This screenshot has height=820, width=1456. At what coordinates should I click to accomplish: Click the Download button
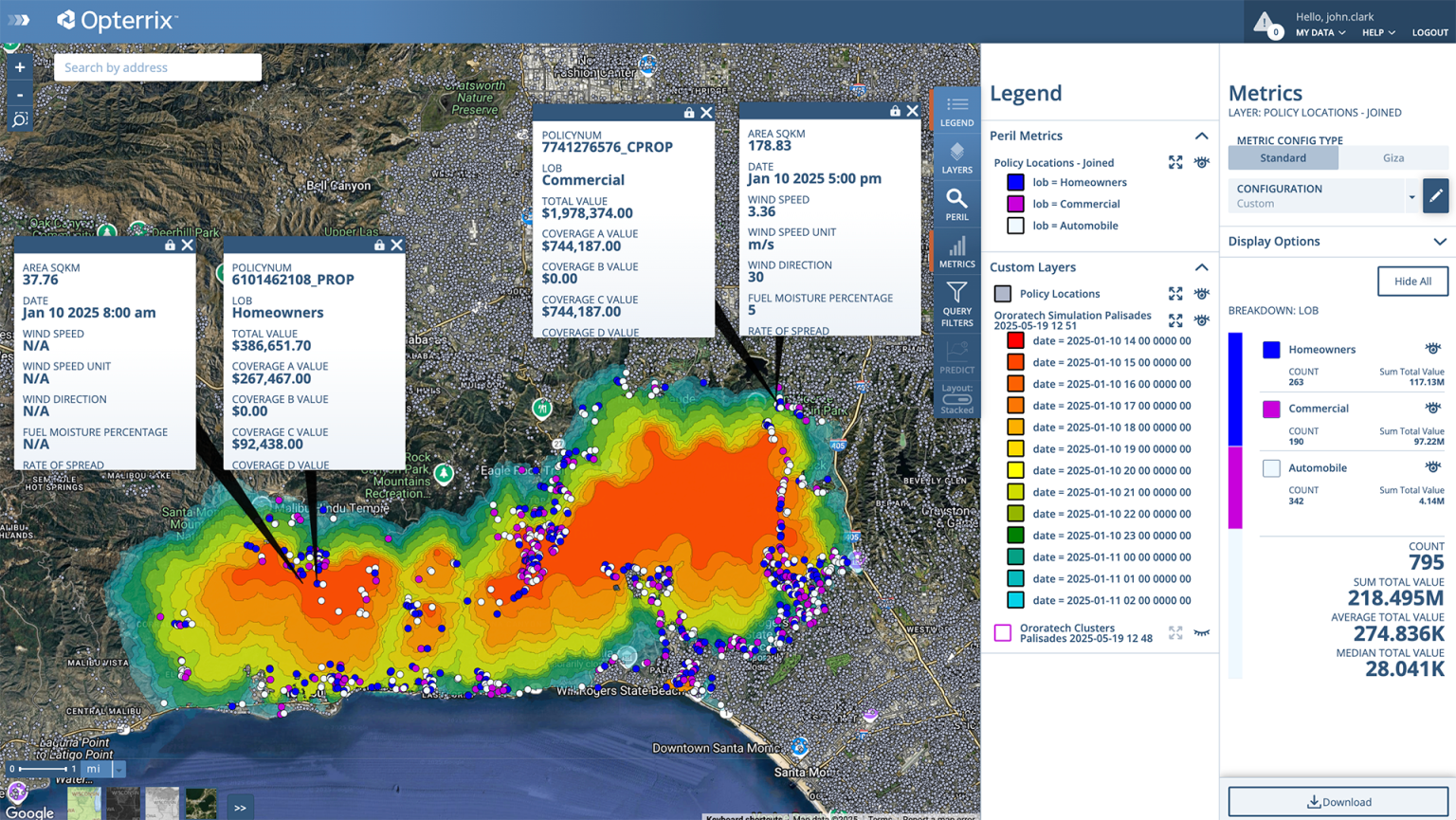coord(1338,802)
